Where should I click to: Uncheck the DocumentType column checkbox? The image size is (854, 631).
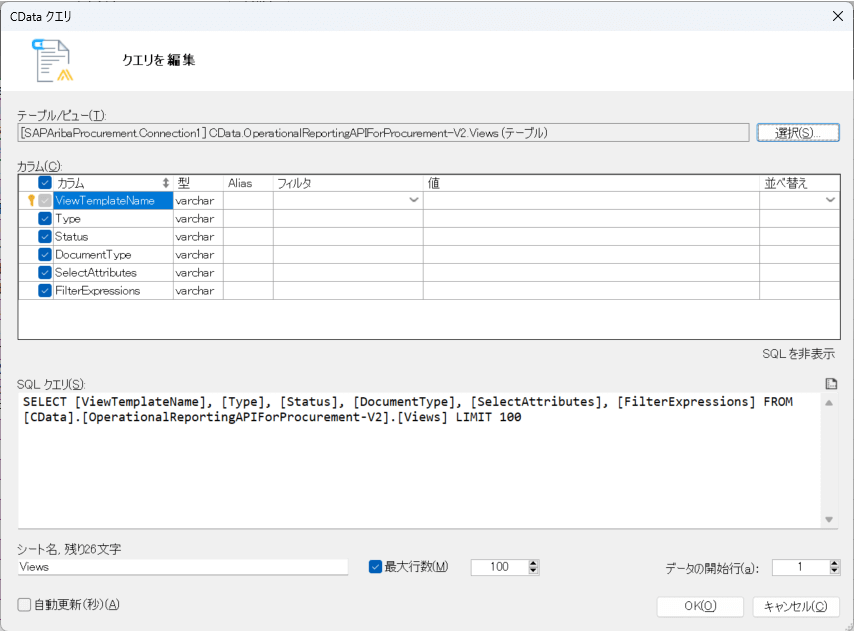click(x=45, y=254)
